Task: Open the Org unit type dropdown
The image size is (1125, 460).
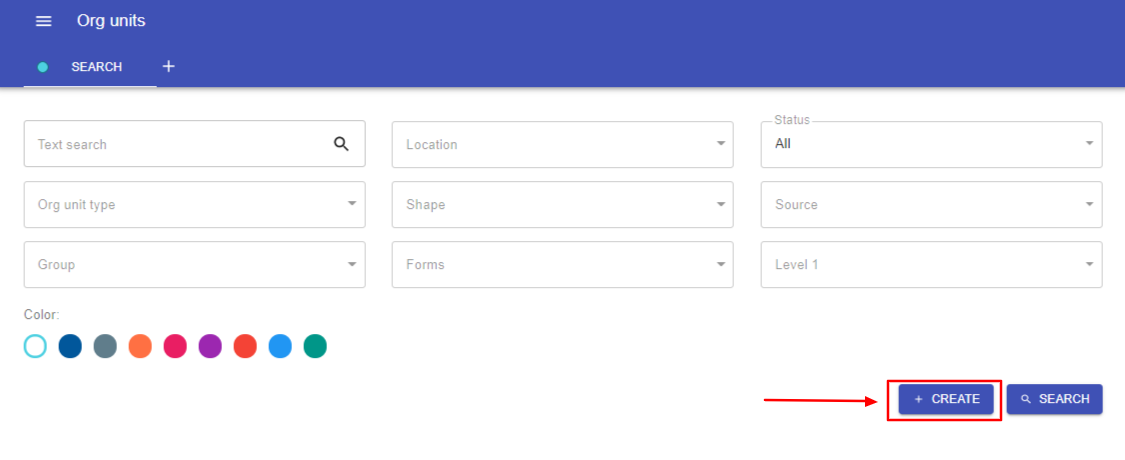Action: pos(194,205)
